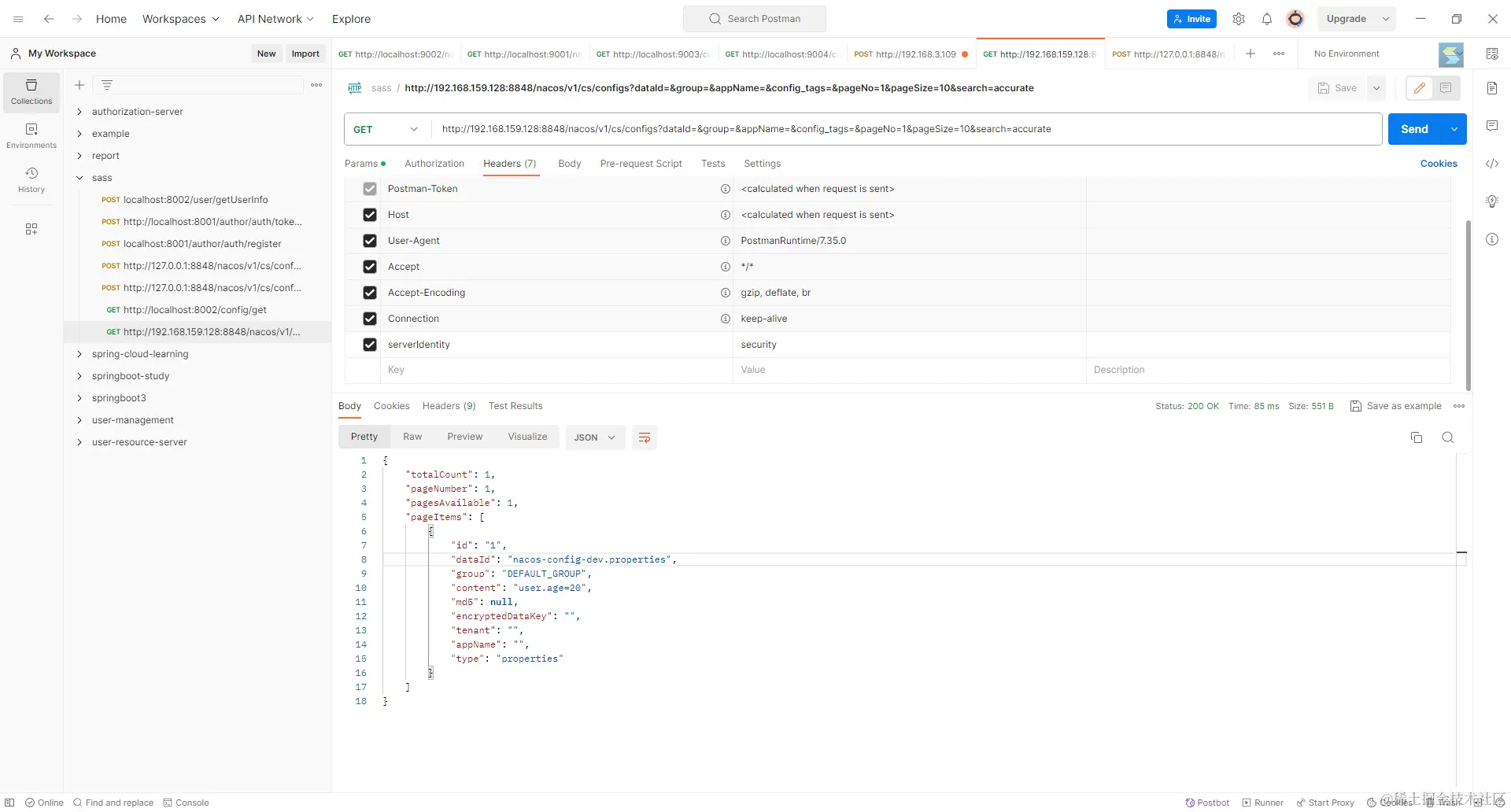The width and height of the screenshot is (1511, 812).
Task: Open the History sidebar panel
Action: [31, 180]
